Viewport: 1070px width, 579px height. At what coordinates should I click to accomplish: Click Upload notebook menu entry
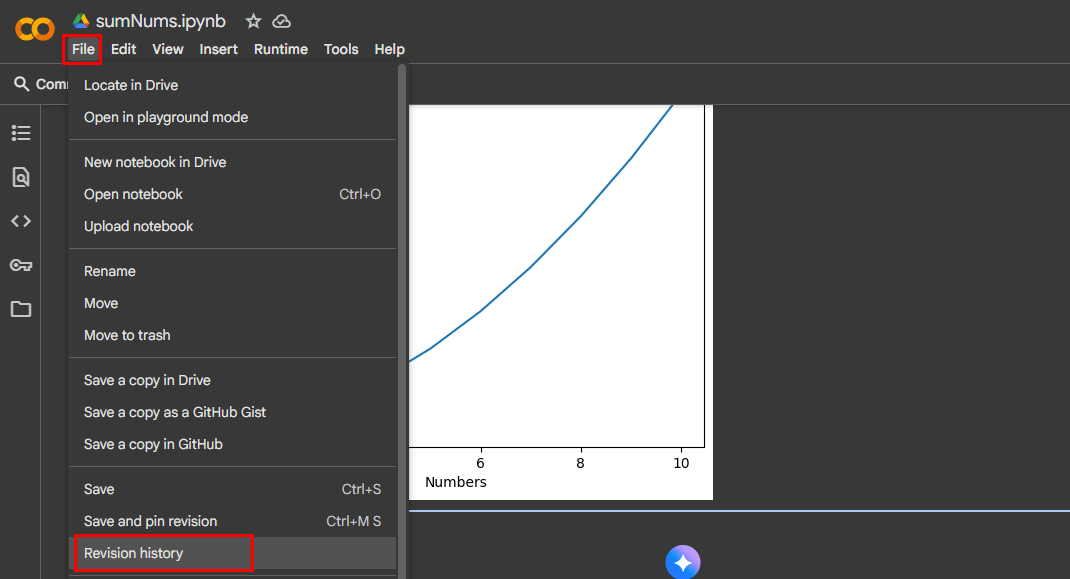coord(139,226)
